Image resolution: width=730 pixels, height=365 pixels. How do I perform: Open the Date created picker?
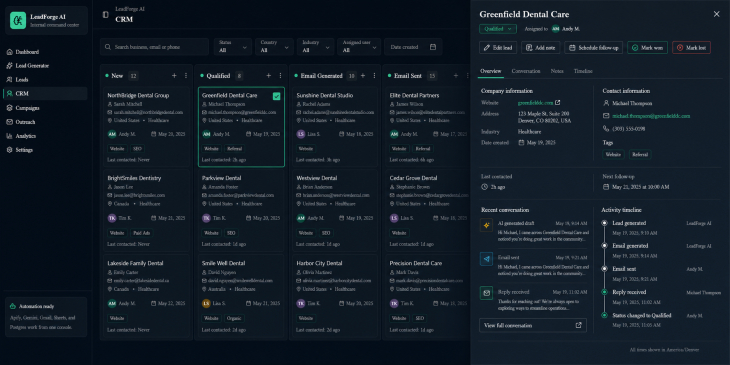click(x=413, y=47)
